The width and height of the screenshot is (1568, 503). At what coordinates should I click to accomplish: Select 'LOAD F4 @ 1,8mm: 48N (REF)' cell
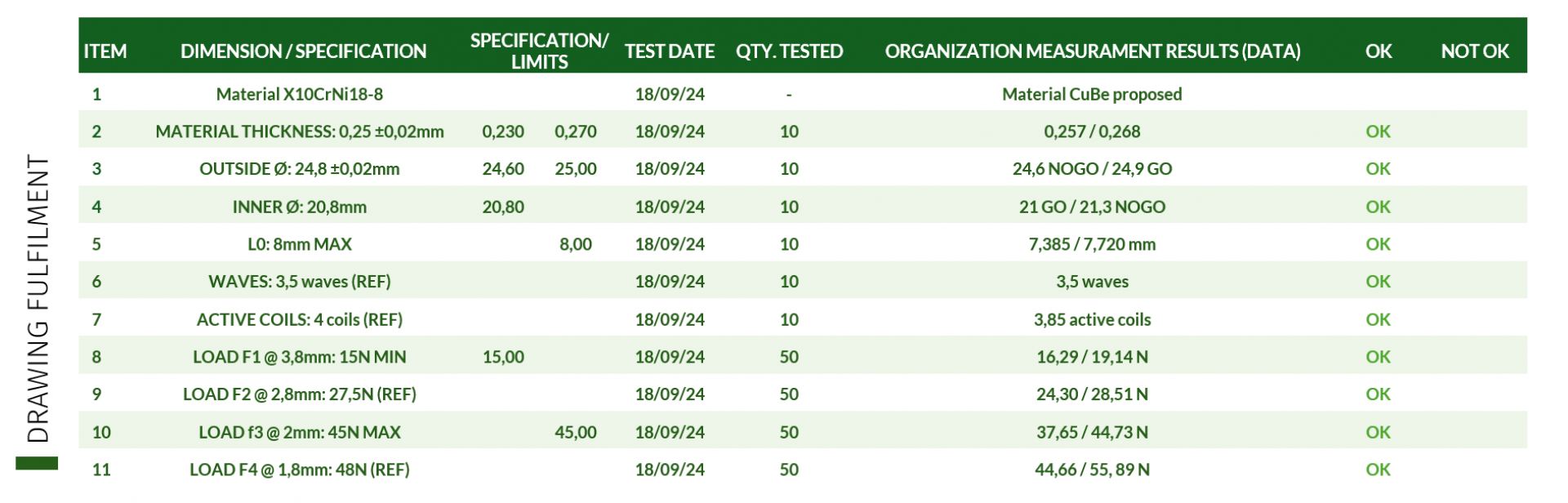click(x=300, y=470)
